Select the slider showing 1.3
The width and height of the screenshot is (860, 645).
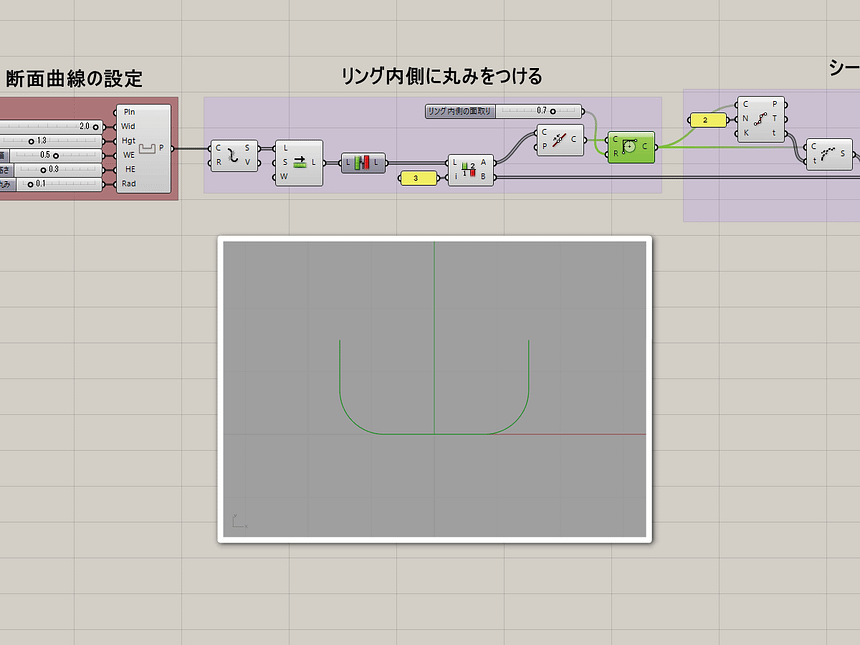pos(50,140)
